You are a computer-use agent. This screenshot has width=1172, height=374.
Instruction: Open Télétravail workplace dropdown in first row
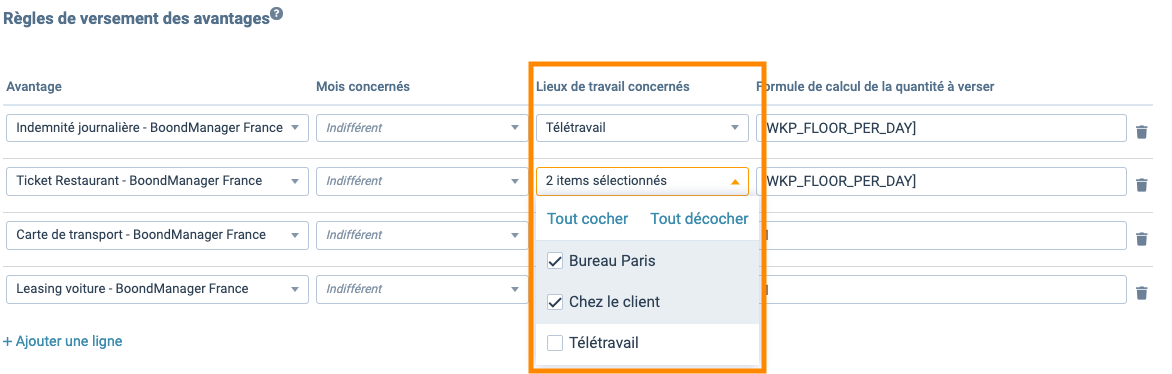point(642,128)
